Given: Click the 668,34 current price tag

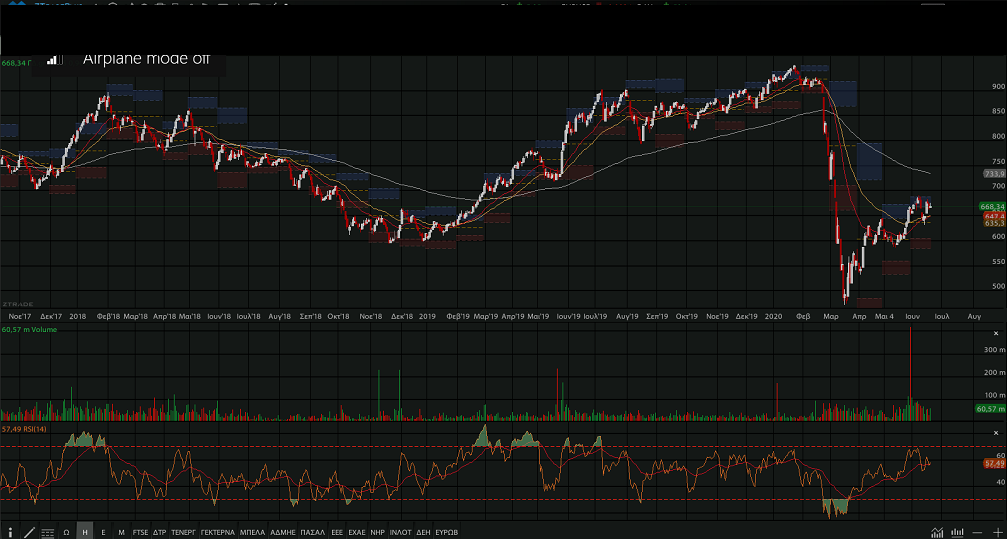Looking at the screenshot, I should click(993, 206).
